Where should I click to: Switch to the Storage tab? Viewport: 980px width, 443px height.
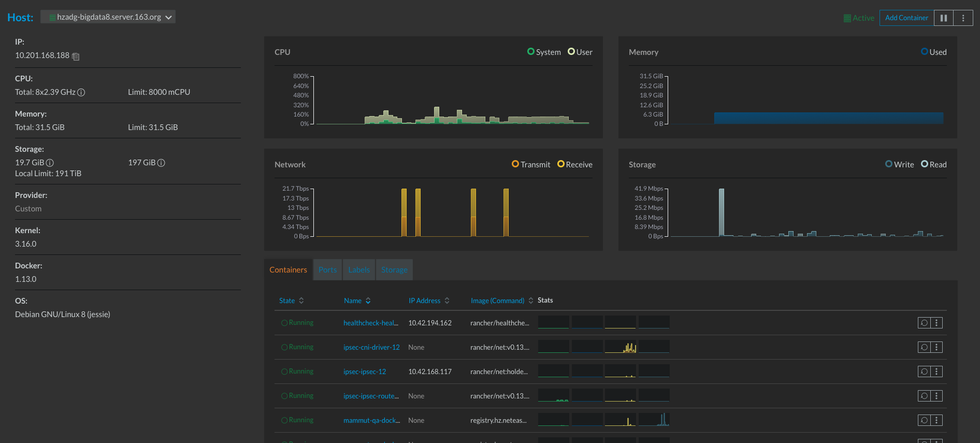[x=394, y=270]
